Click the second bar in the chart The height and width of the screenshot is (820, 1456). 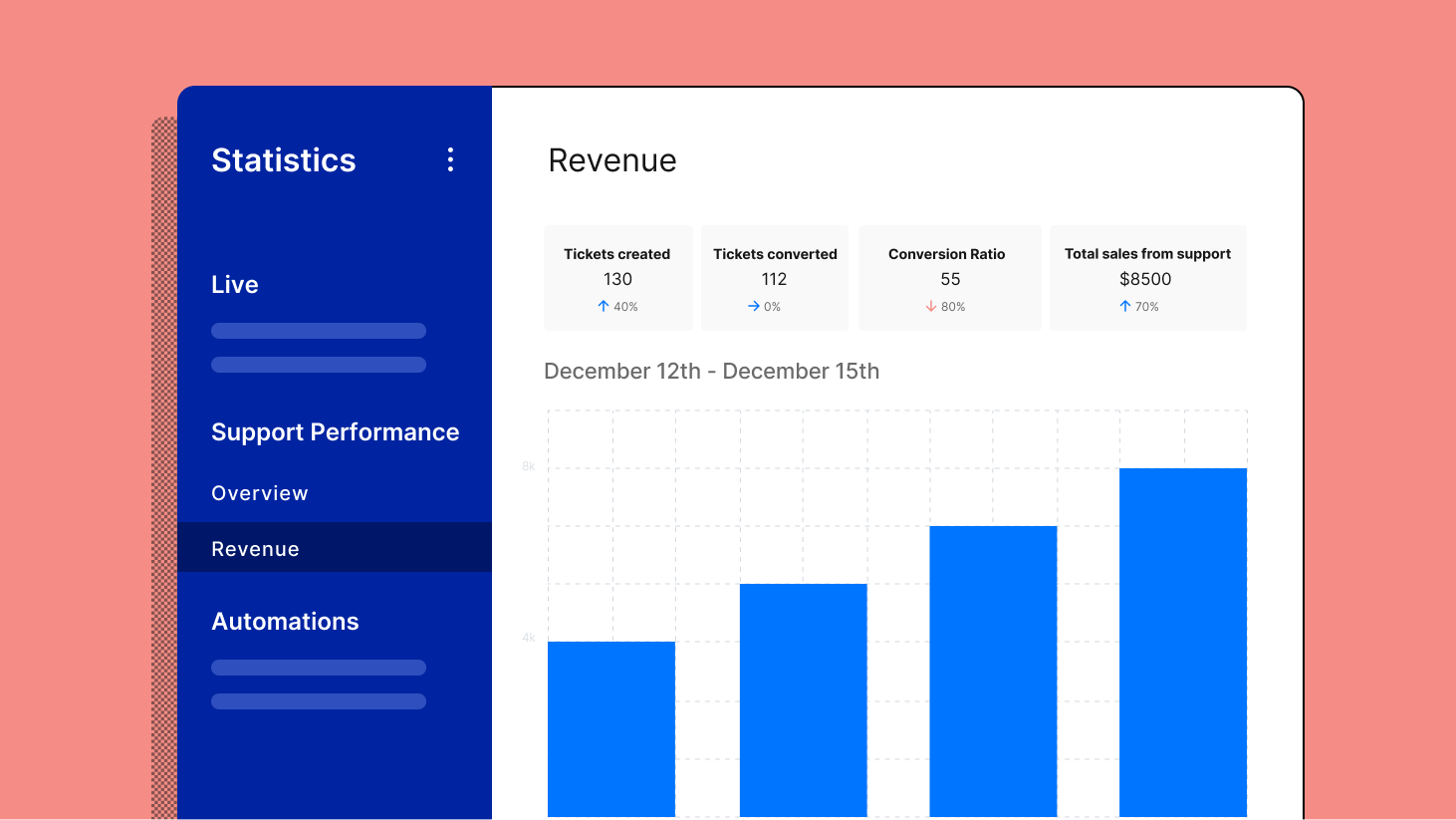(804, 700)
